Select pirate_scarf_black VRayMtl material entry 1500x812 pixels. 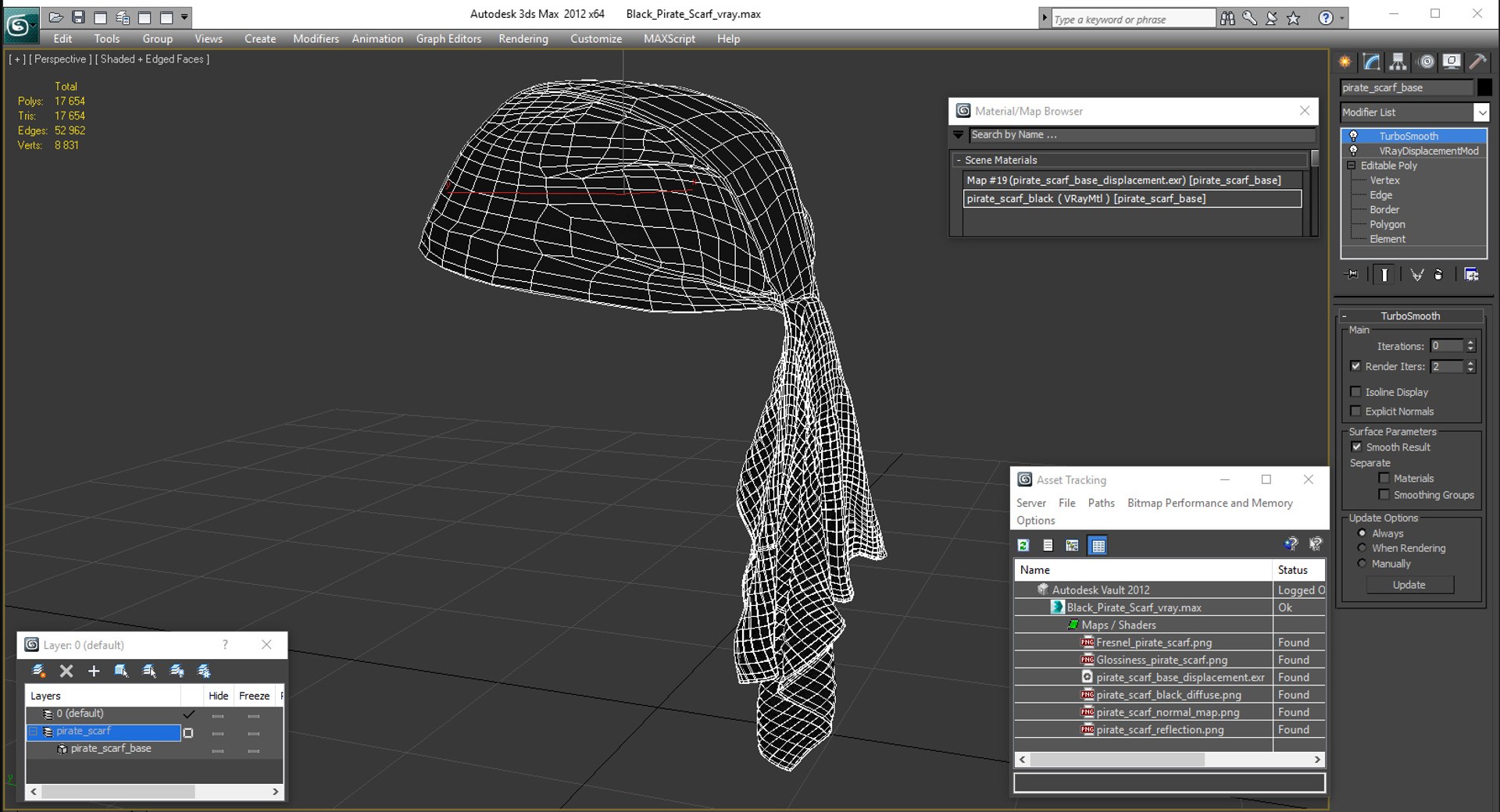(1133, 198)
